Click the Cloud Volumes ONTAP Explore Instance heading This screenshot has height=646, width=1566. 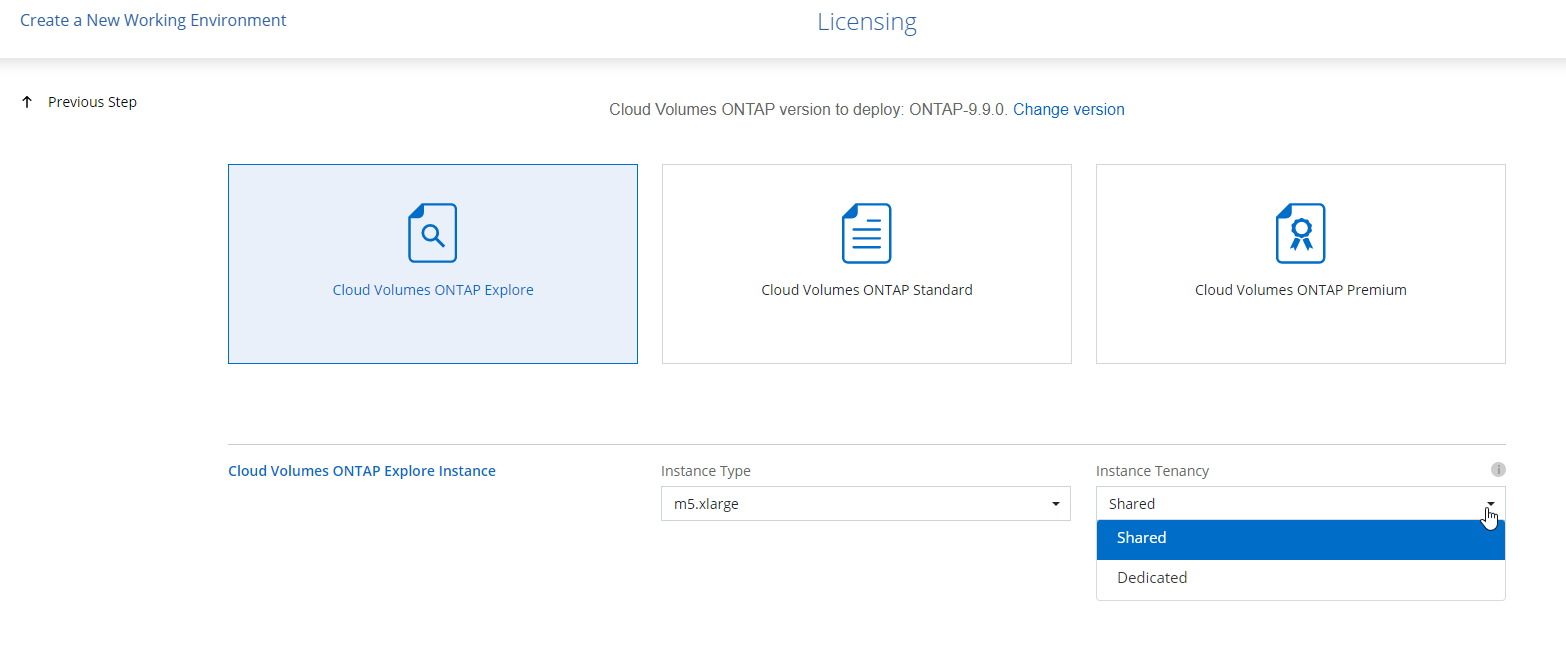pyautogui.click(x=361, y=471)
